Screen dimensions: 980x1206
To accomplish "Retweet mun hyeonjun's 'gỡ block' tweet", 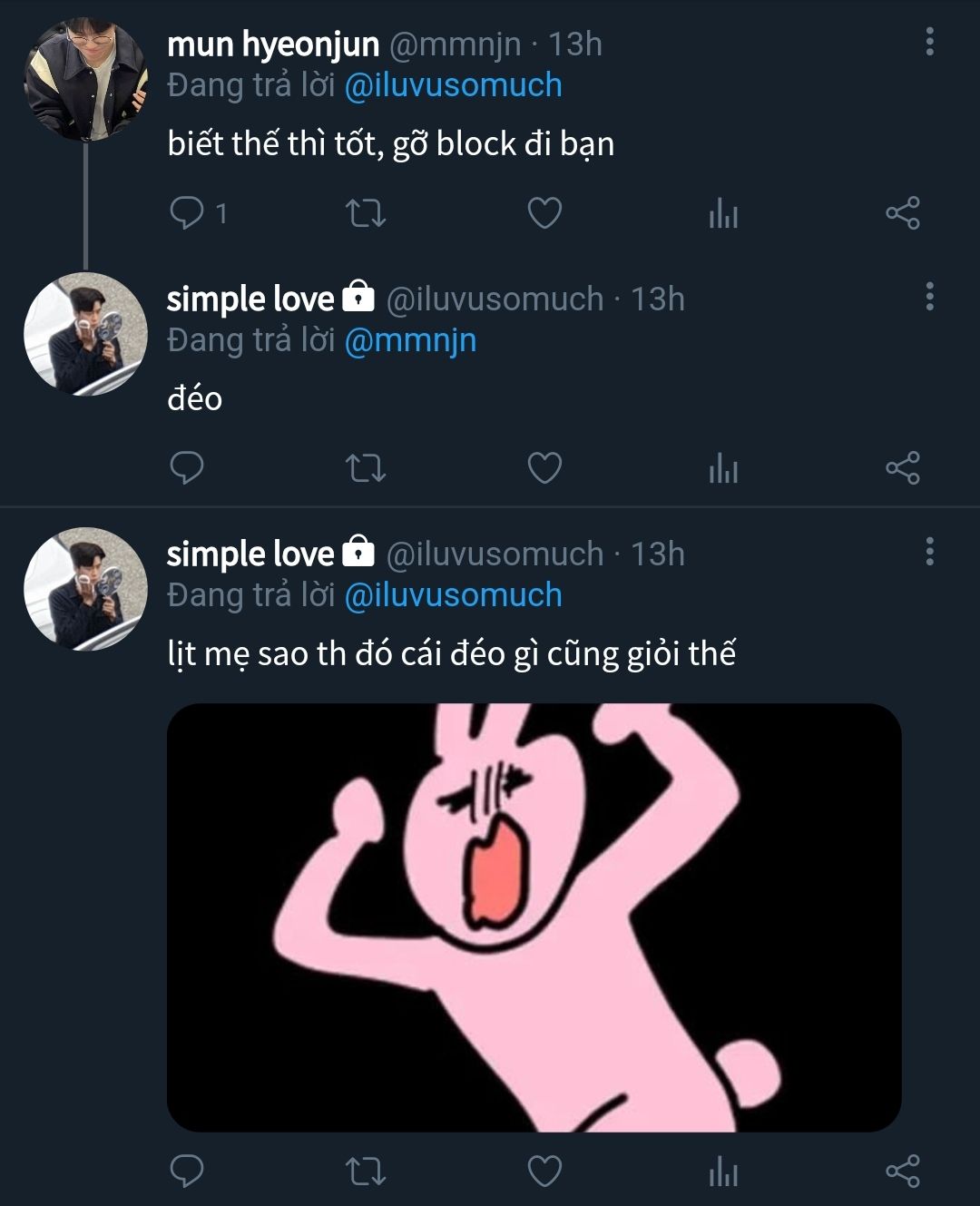I will 367,213.
